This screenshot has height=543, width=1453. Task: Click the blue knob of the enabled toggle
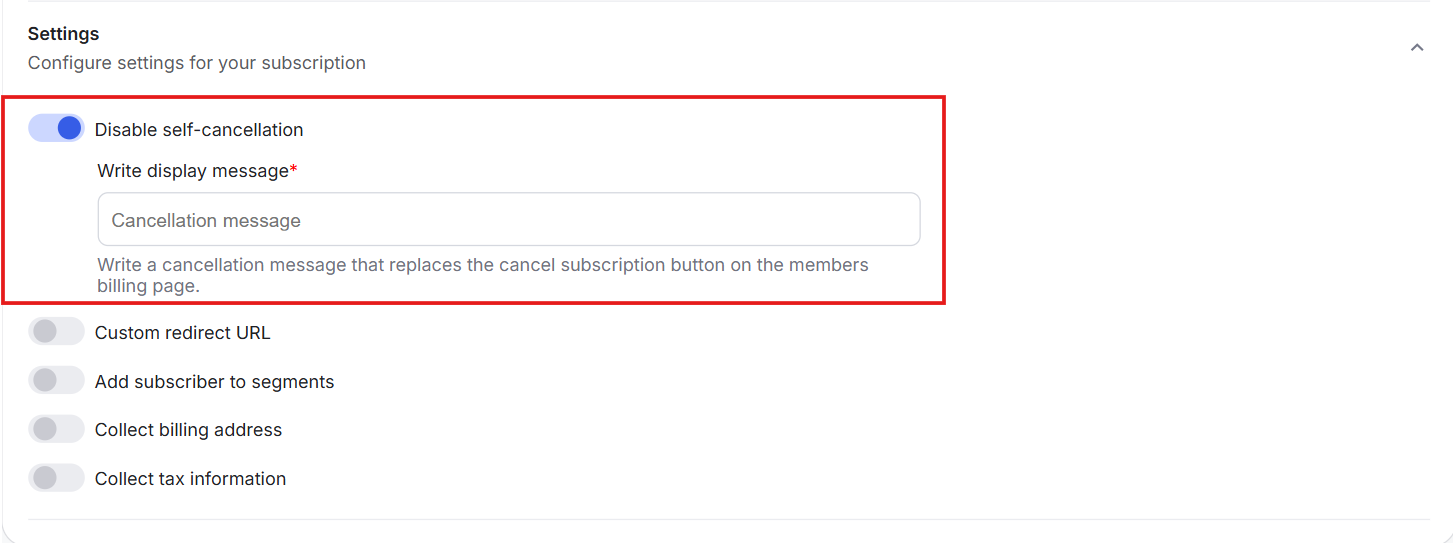[69, 128]
